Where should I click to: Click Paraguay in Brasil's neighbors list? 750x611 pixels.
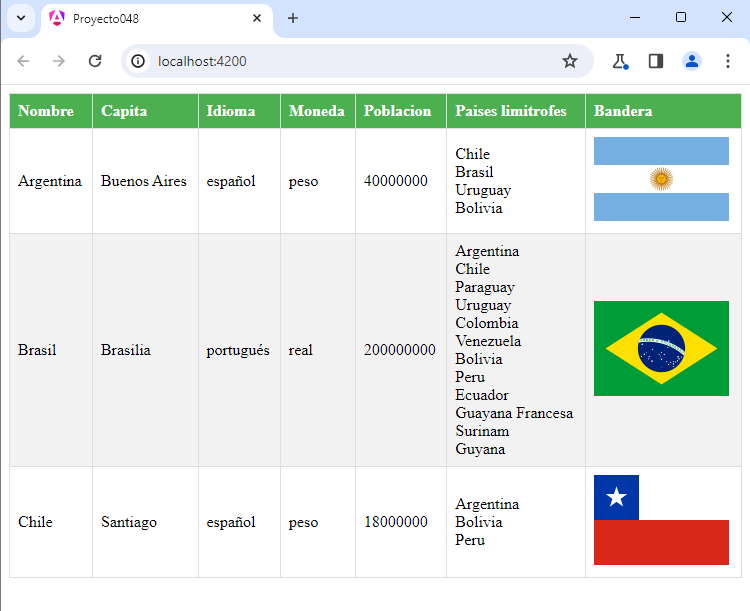coord(485,287)
